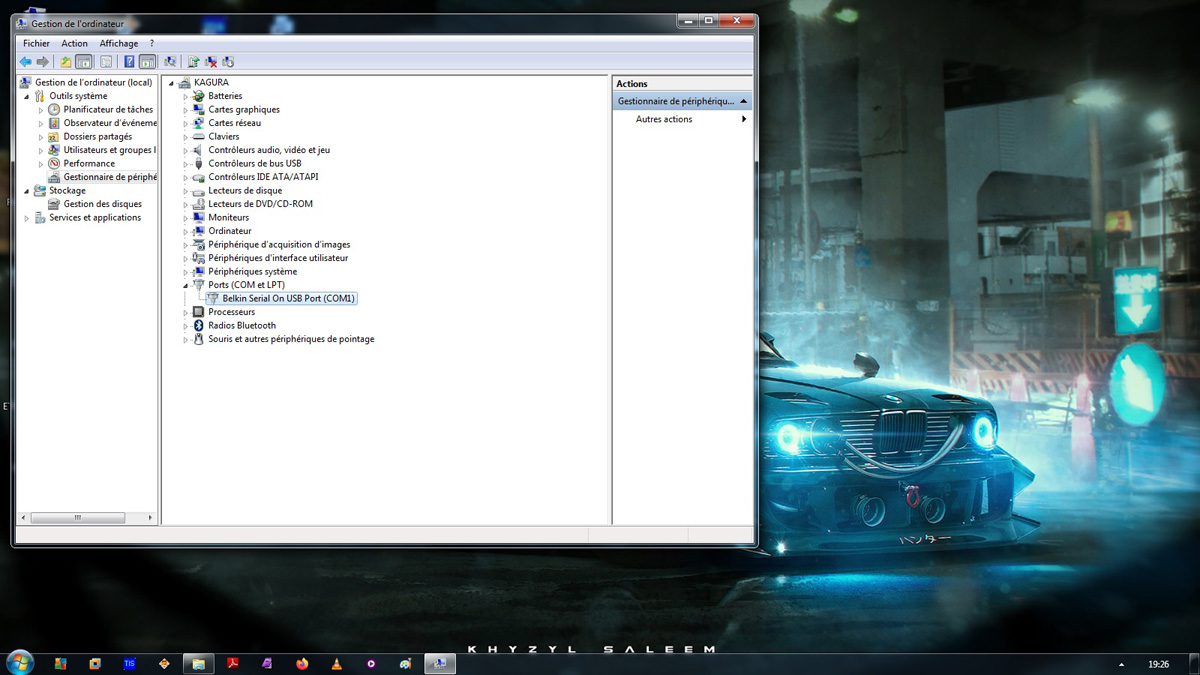Collapse the Outils système node
The image size is (1200, 675).
(x=27, y=96)
